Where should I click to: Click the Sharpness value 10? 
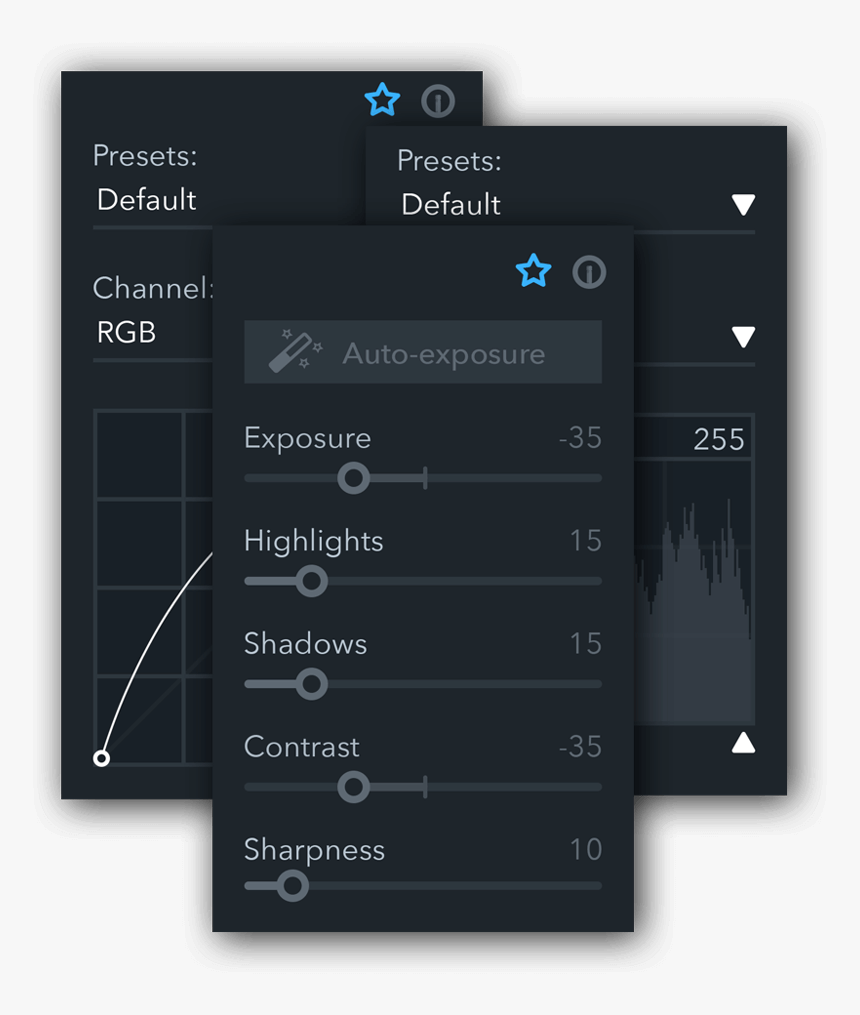pyautogui.click(x=586, y=850)
